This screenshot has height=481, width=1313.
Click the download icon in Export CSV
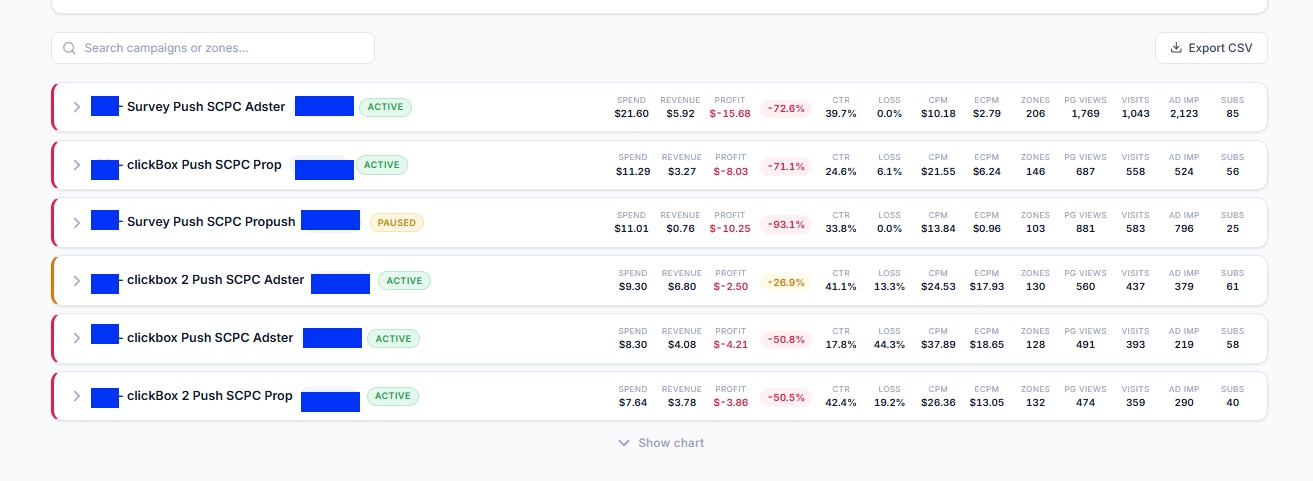tap(1176, 48)
